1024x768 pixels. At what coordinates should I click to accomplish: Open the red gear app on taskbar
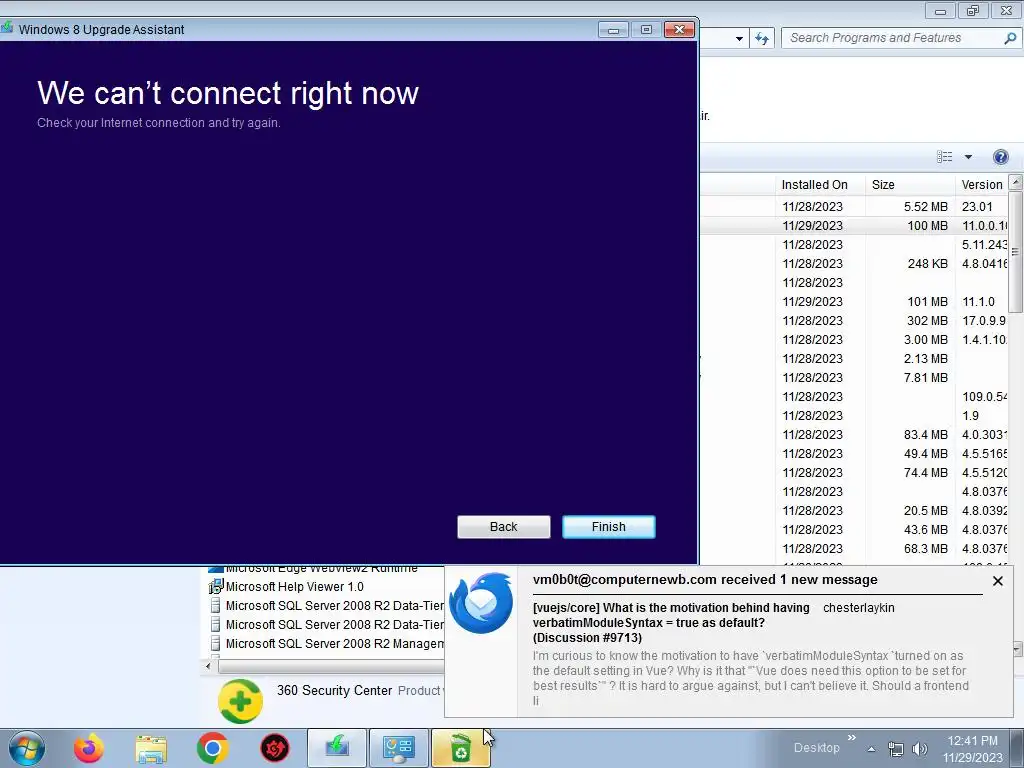pos(275,748)
